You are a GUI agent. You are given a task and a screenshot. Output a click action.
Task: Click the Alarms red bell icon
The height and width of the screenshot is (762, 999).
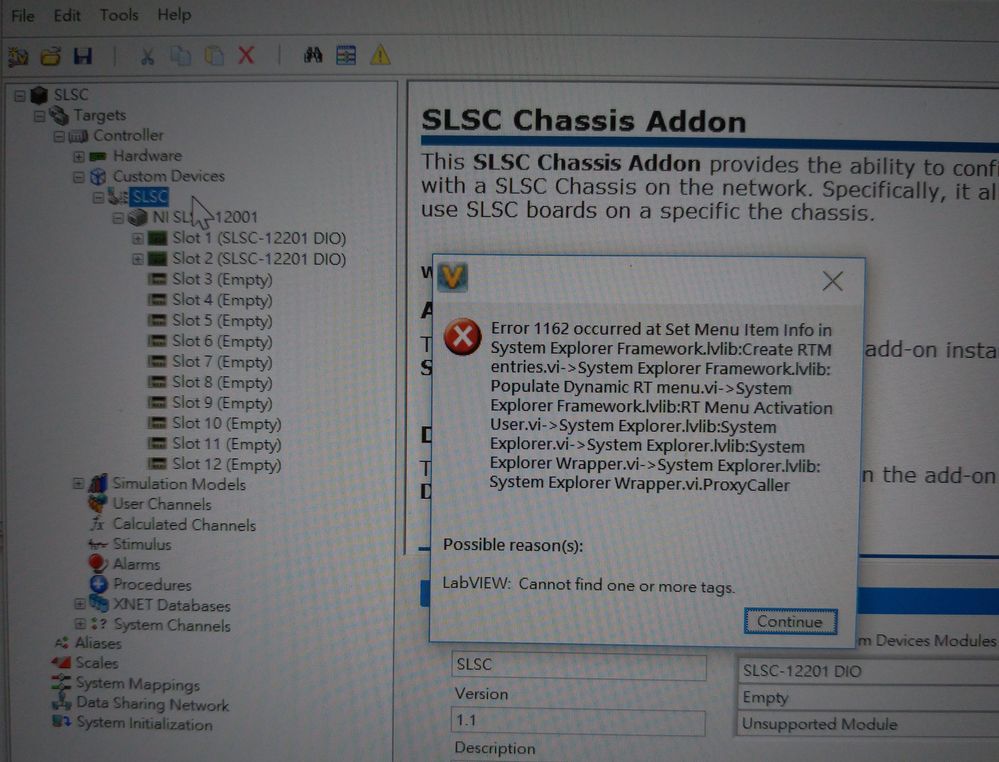tap(97, 563)
